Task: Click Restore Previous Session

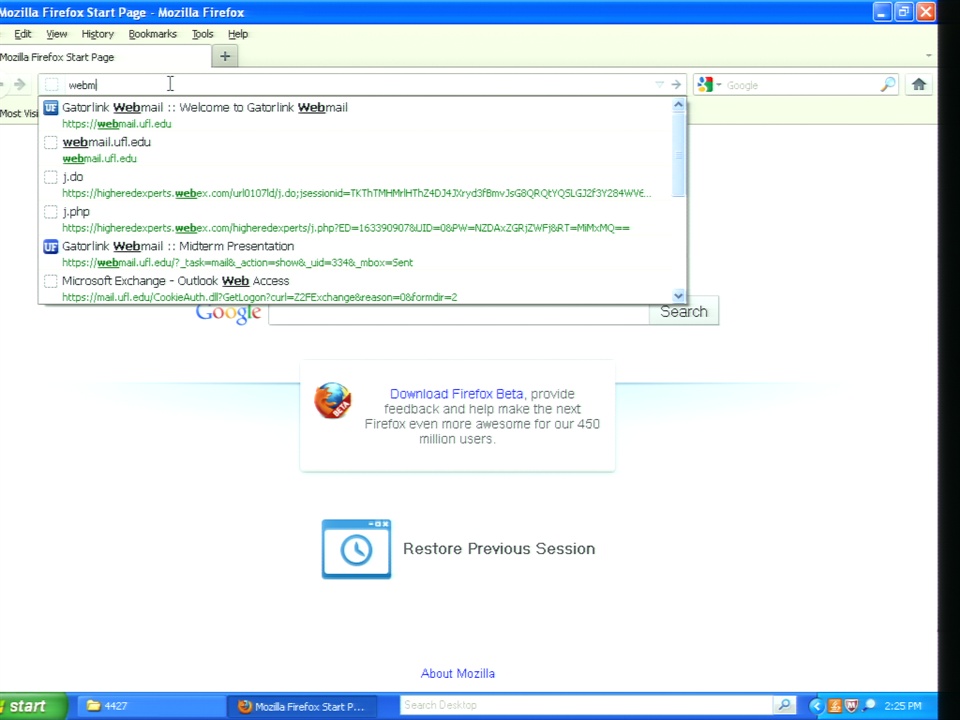Action: click(x=499, y=549)
